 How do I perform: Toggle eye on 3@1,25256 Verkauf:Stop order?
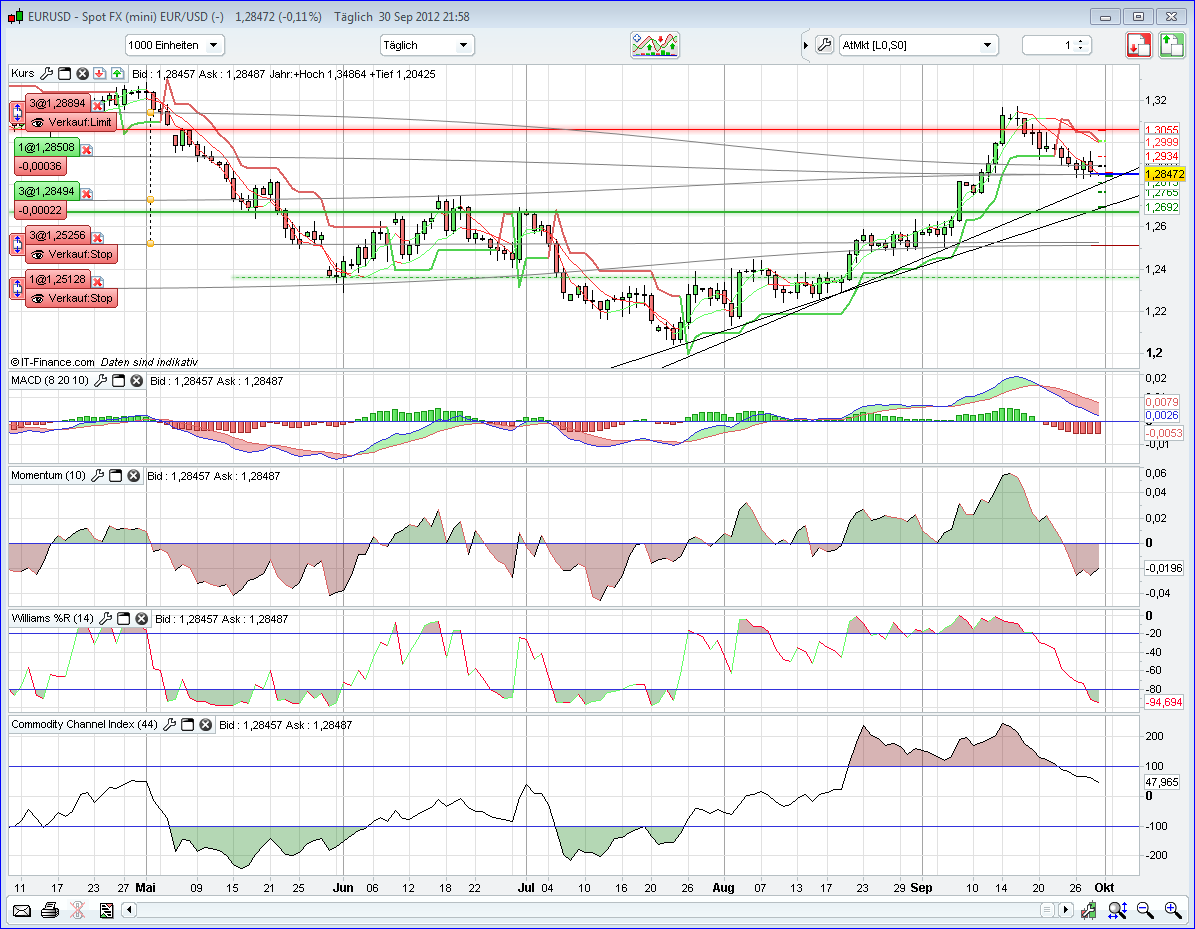click(38, 254)
